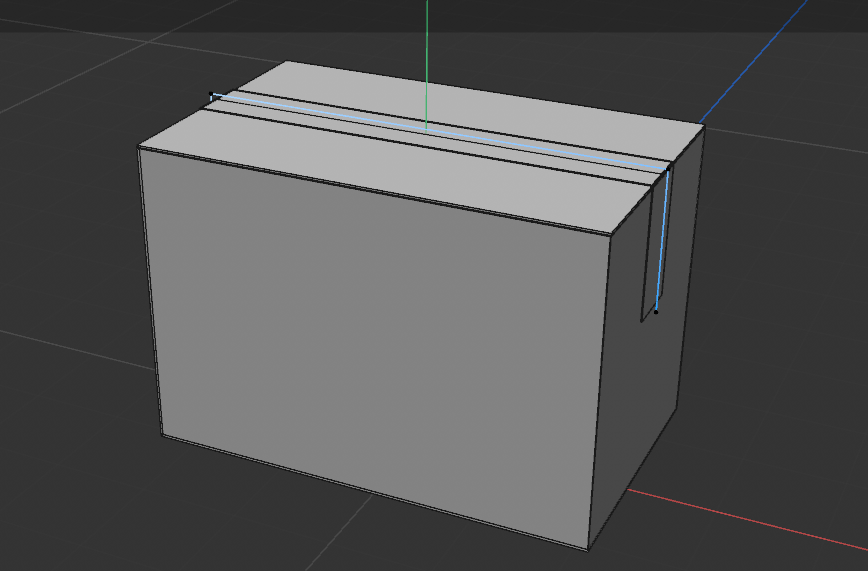The width and height of the screenshot is (868, 571).
Task: Click the bottom edge of the front face
Action: pos(375,492)
